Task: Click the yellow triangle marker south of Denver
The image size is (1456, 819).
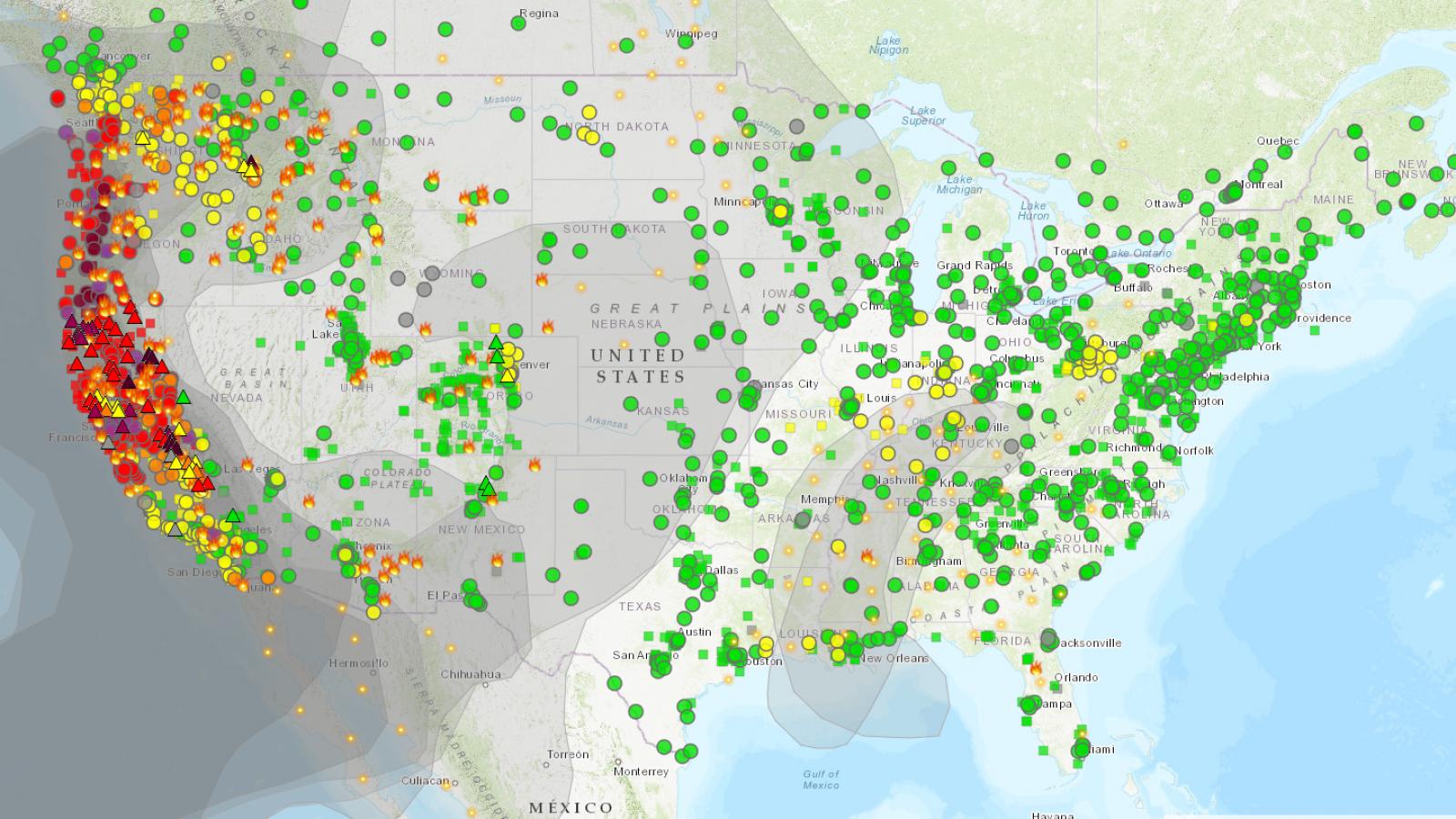Action: pos(507,376)
